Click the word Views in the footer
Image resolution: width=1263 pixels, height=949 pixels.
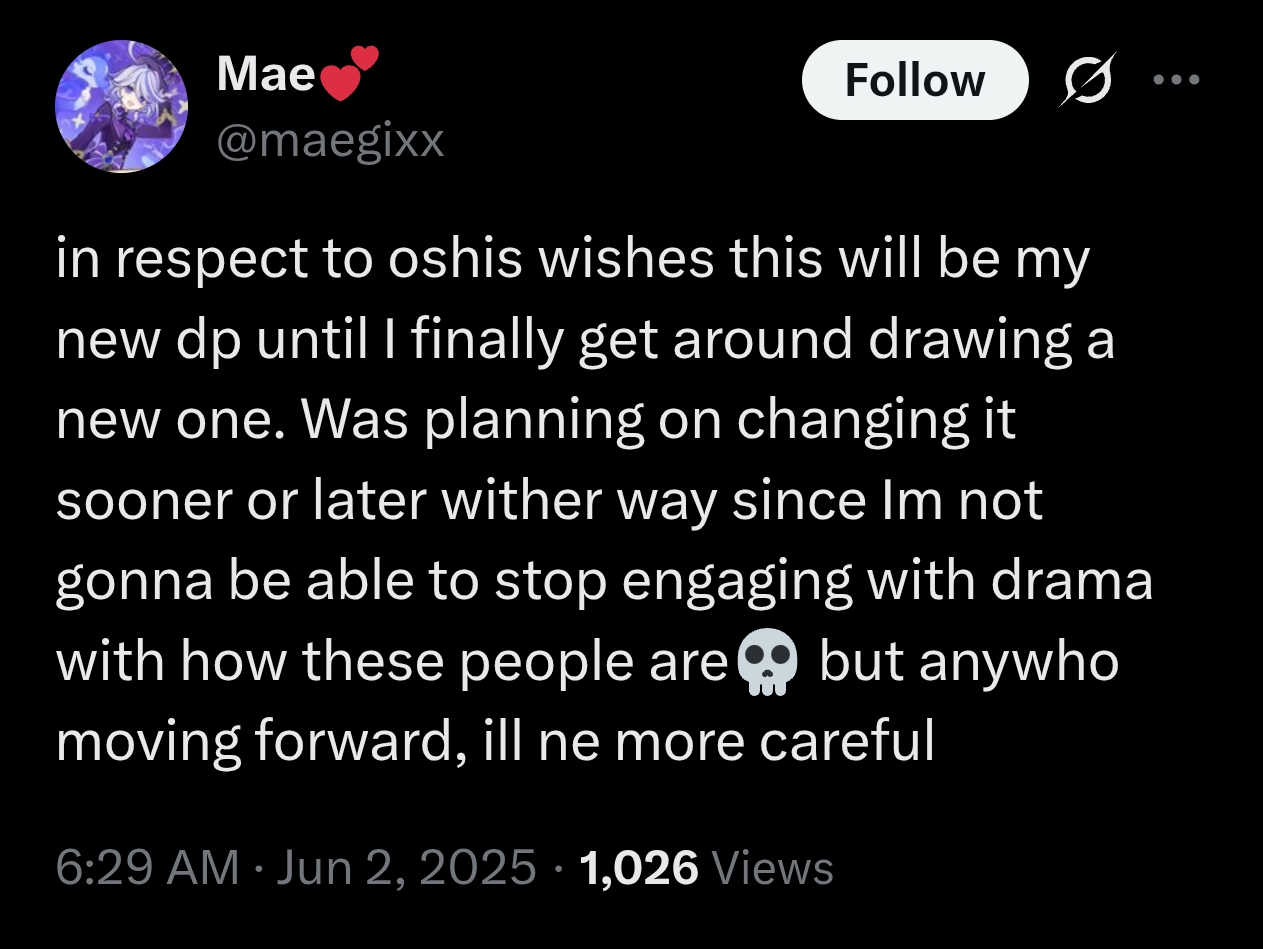pyautogui.click(x=771, y=868)
